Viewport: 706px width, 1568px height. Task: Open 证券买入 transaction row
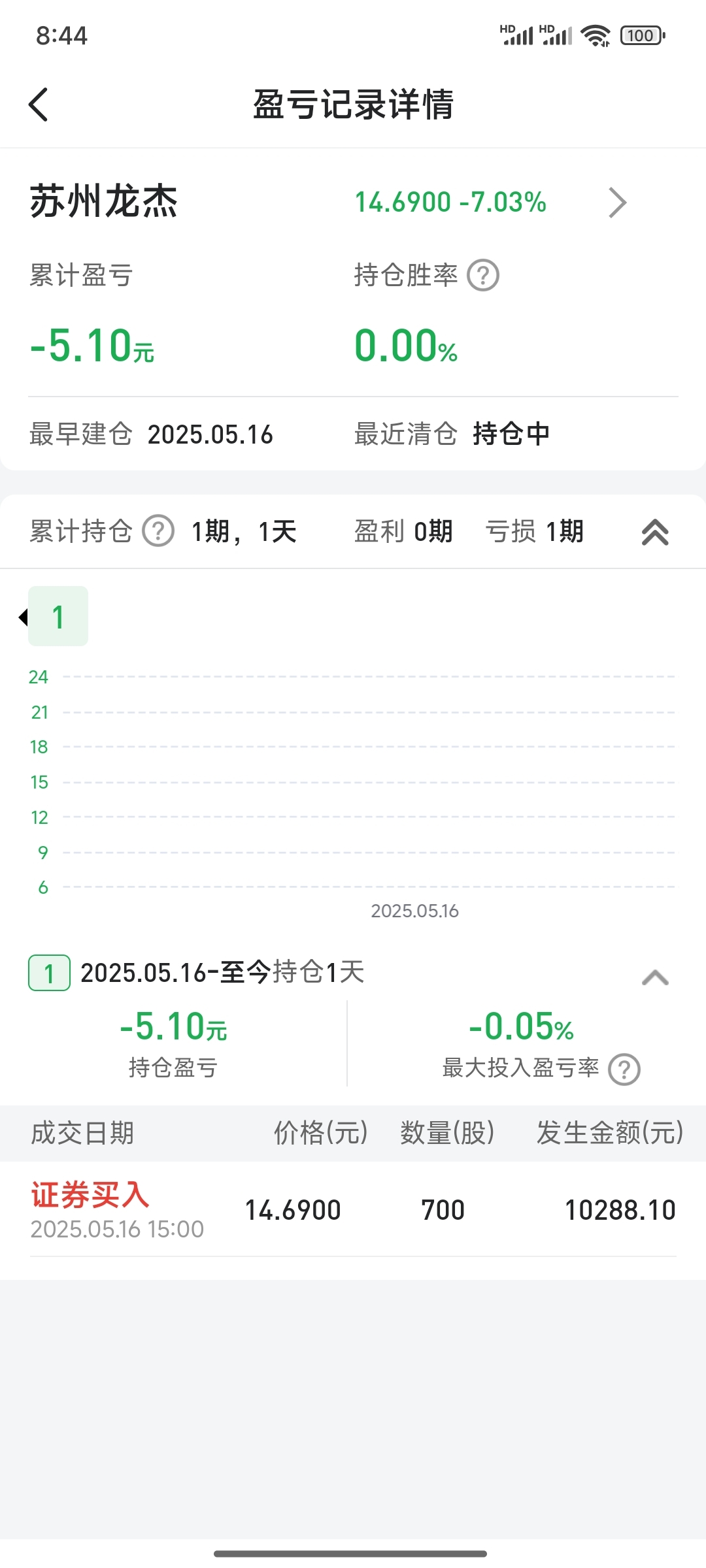353,1209
